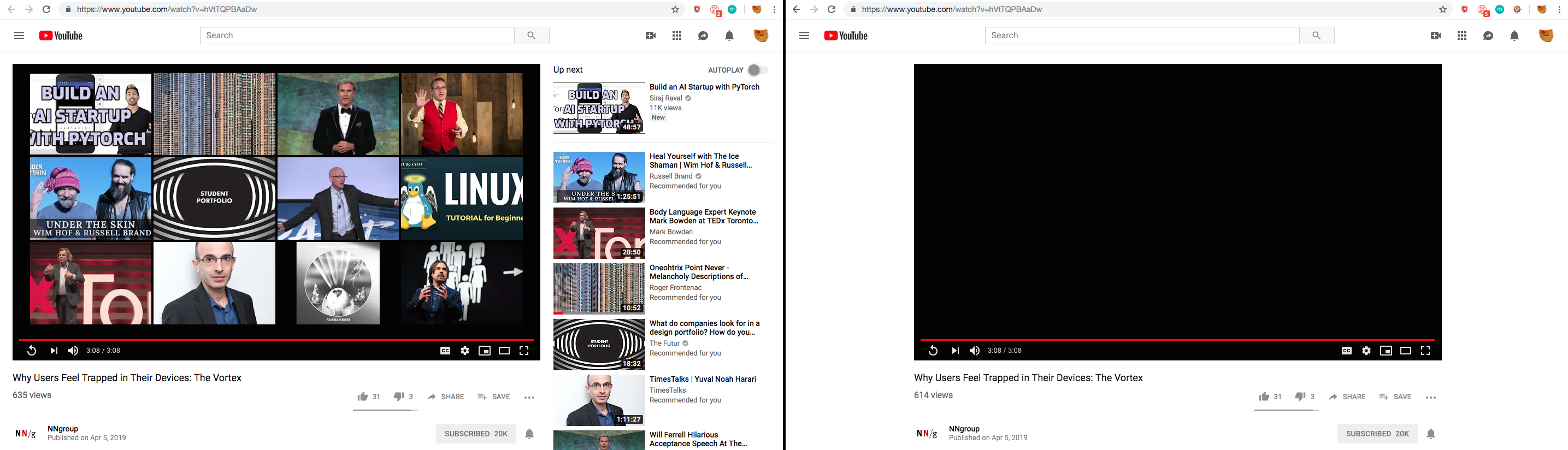Toggle theater mode in the right player

(x=1406, y=350)
